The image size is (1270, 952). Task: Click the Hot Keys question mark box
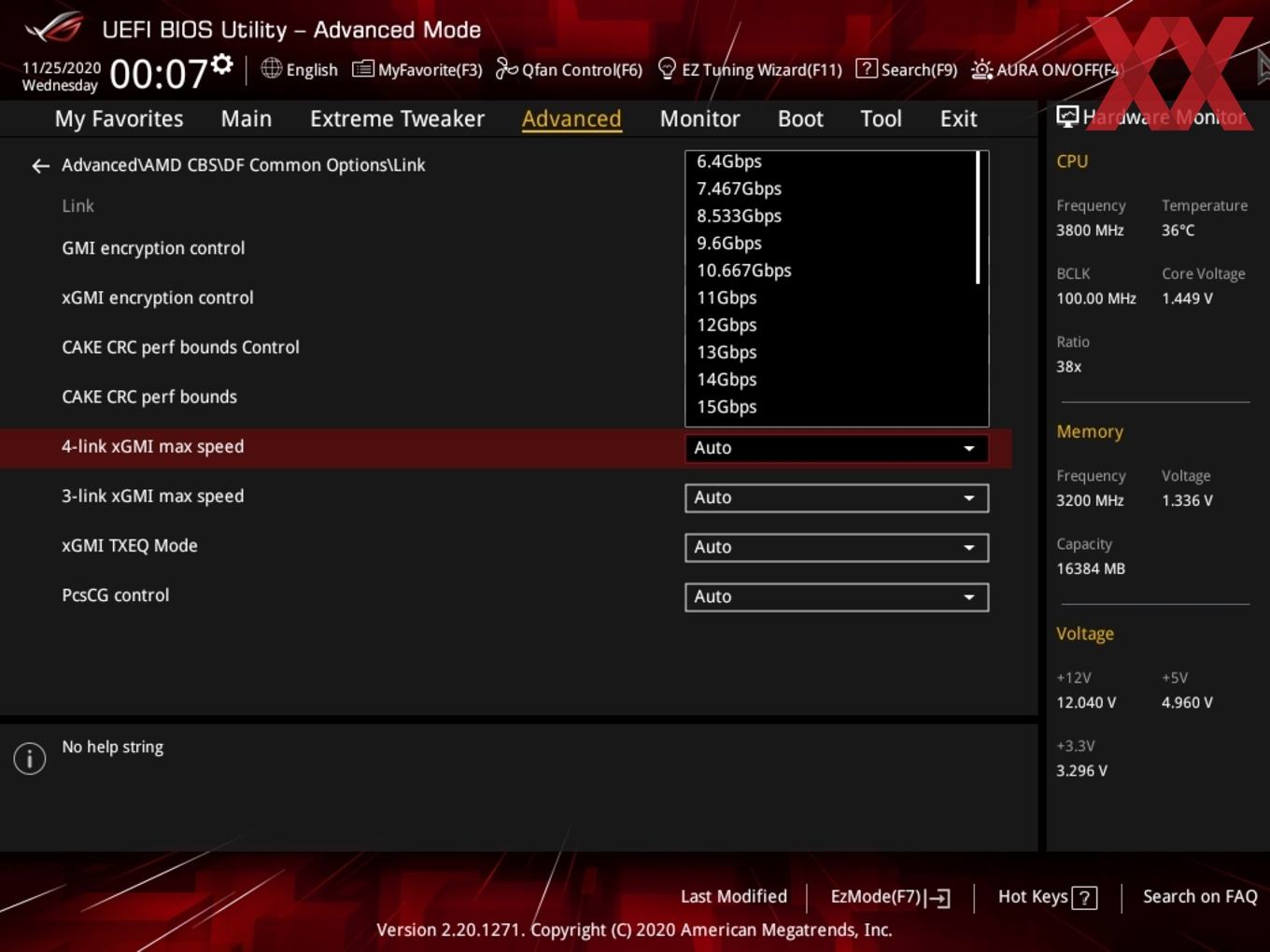(1084, 898)
